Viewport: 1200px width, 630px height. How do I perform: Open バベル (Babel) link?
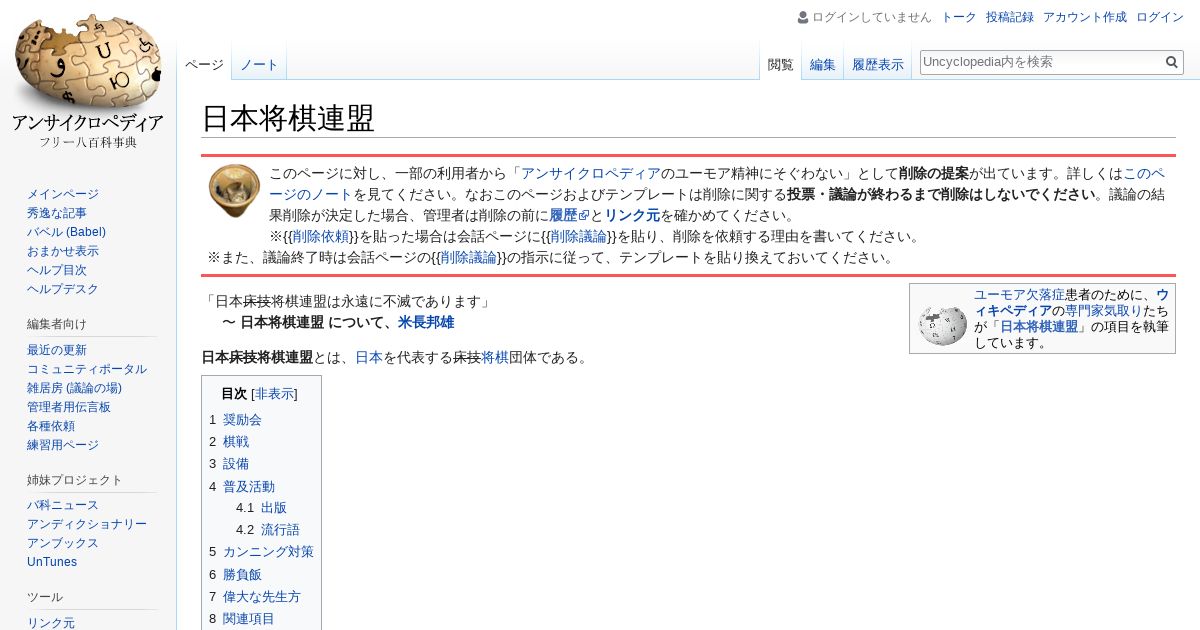[66, 232]
